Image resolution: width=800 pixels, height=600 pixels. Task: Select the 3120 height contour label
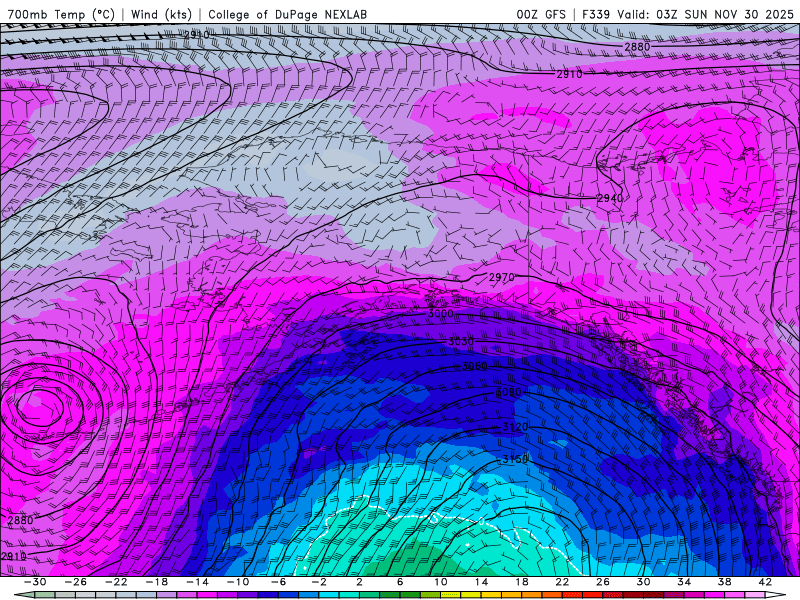tap(515, 427)
